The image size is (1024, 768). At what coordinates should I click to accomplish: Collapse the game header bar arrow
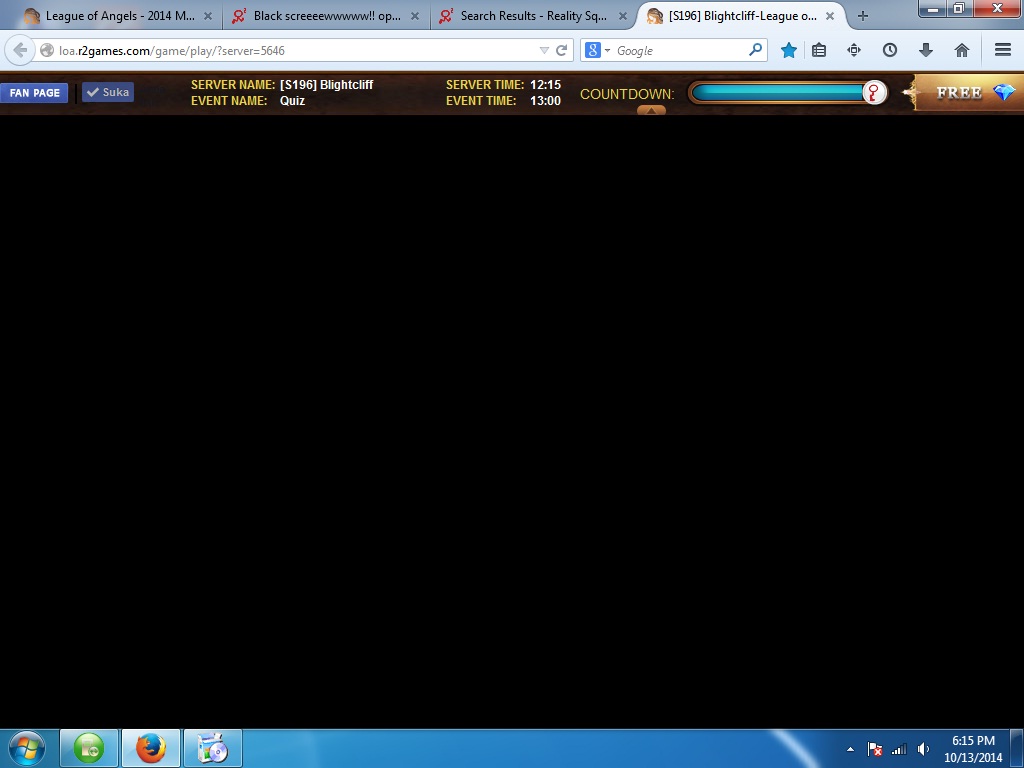coord(651,110)
